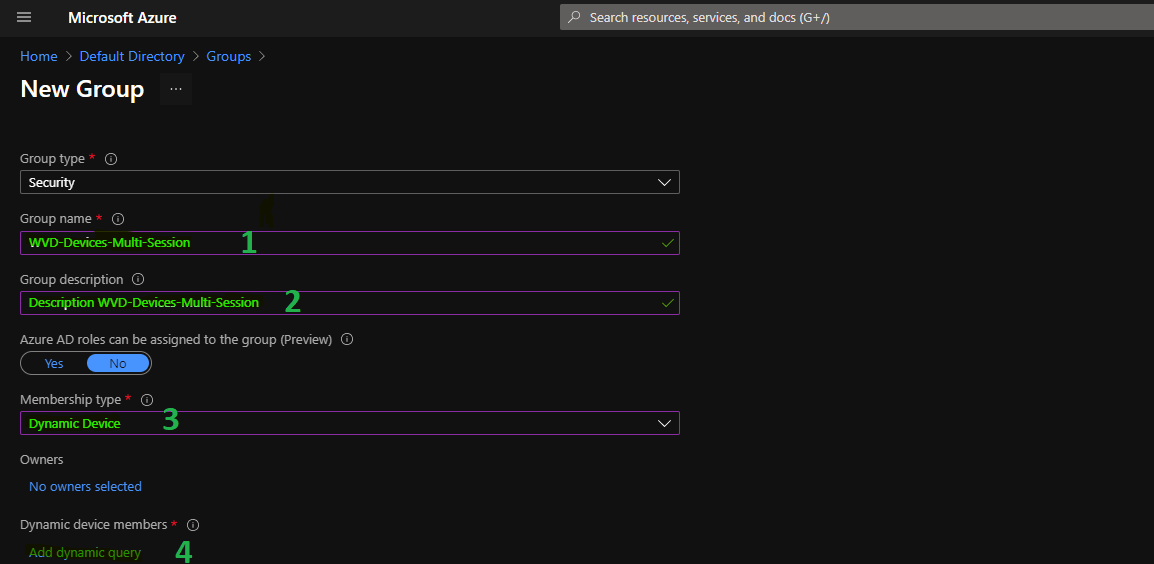The width and height of the screenshot is (1154, 564).
Task: Open the Membership type Dynamic Device dropdown
Action: (x=350, y=423)
